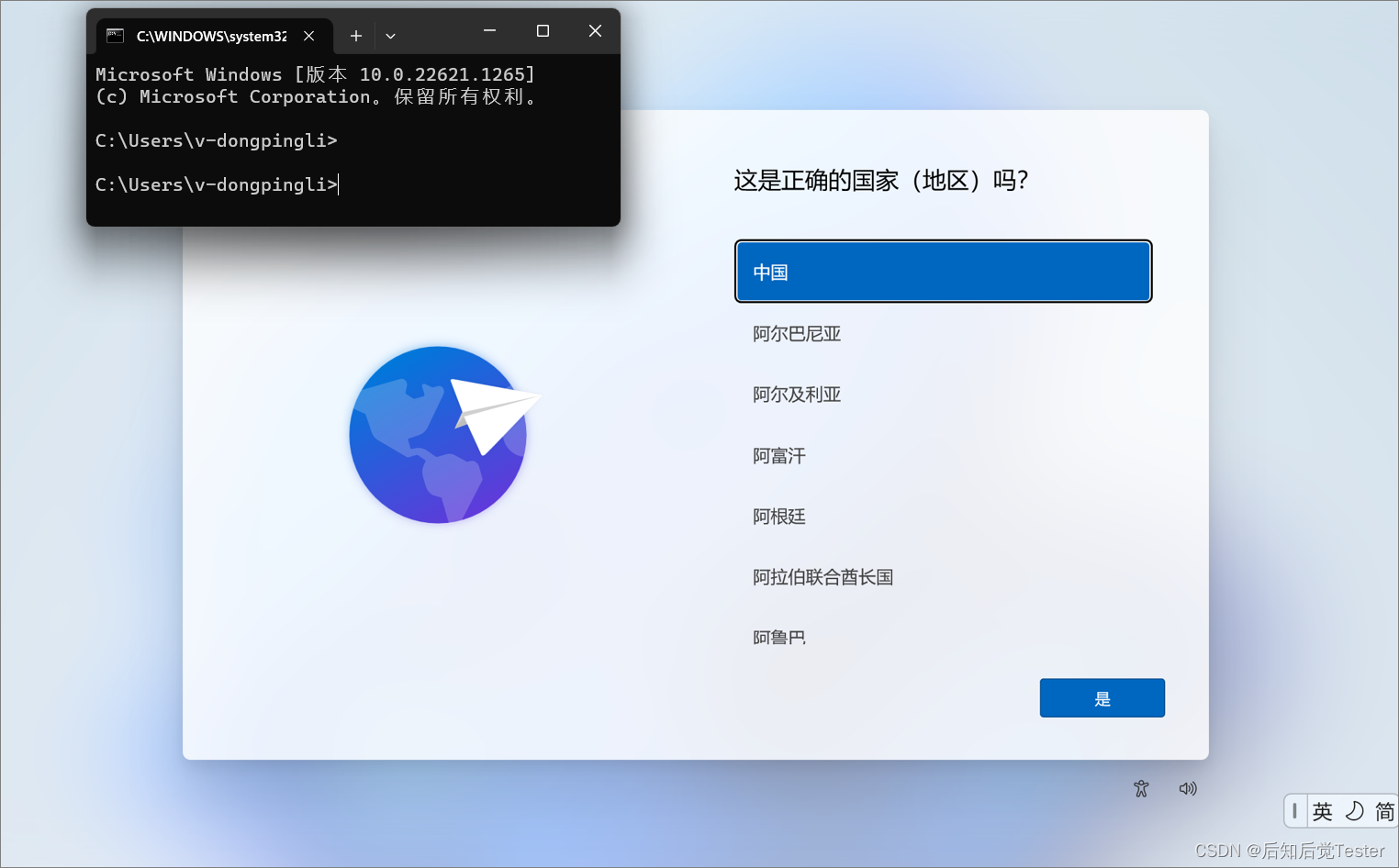Select the highlighted 中国 option
The width and height of the screenshot is (1399, 868).
point(942,271)
